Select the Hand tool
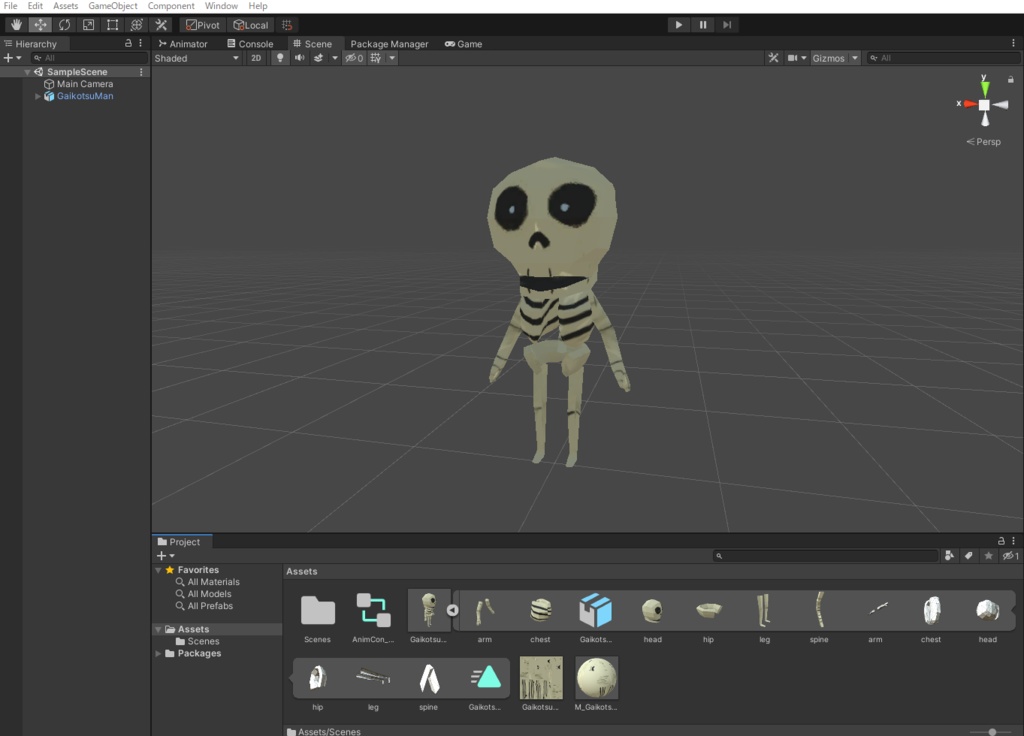 click(x=16, y=25)
